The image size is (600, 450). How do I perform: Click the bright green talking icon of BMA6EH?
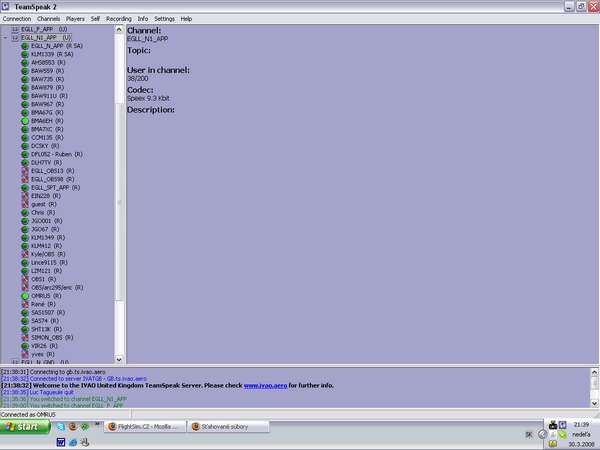click(x=25, y=121)
